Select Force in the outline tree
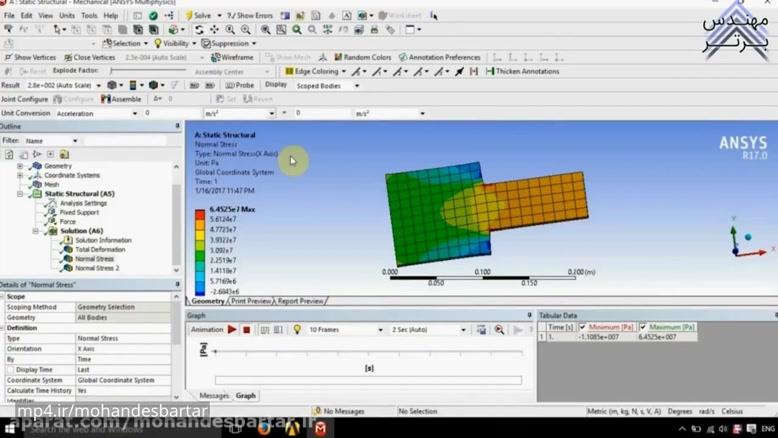The width and height of the screenshot is (778, 438). click(67, 222)
